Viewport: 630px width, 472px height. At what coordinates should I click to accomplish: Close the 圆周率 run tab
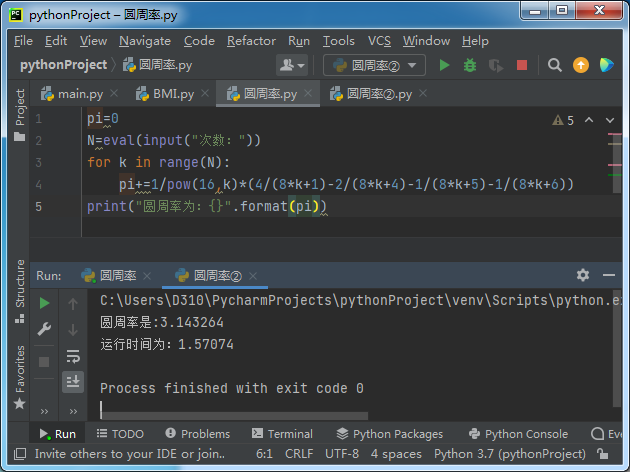coord(147,276)
